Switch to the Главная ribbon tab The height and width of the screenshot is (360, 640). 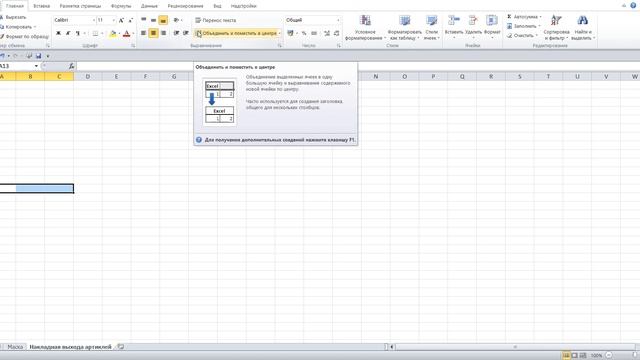tap(15, 6)
